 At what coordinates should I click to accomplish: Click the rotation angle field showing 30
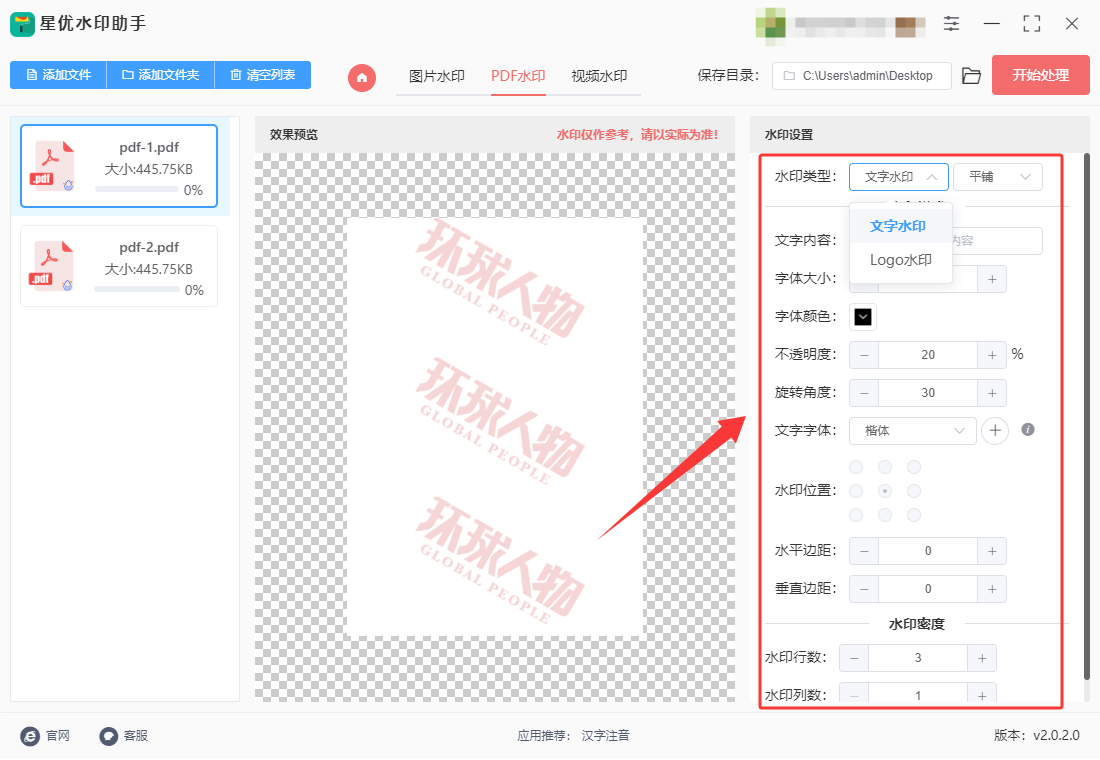pyautogui.click(x=928, y=393)
